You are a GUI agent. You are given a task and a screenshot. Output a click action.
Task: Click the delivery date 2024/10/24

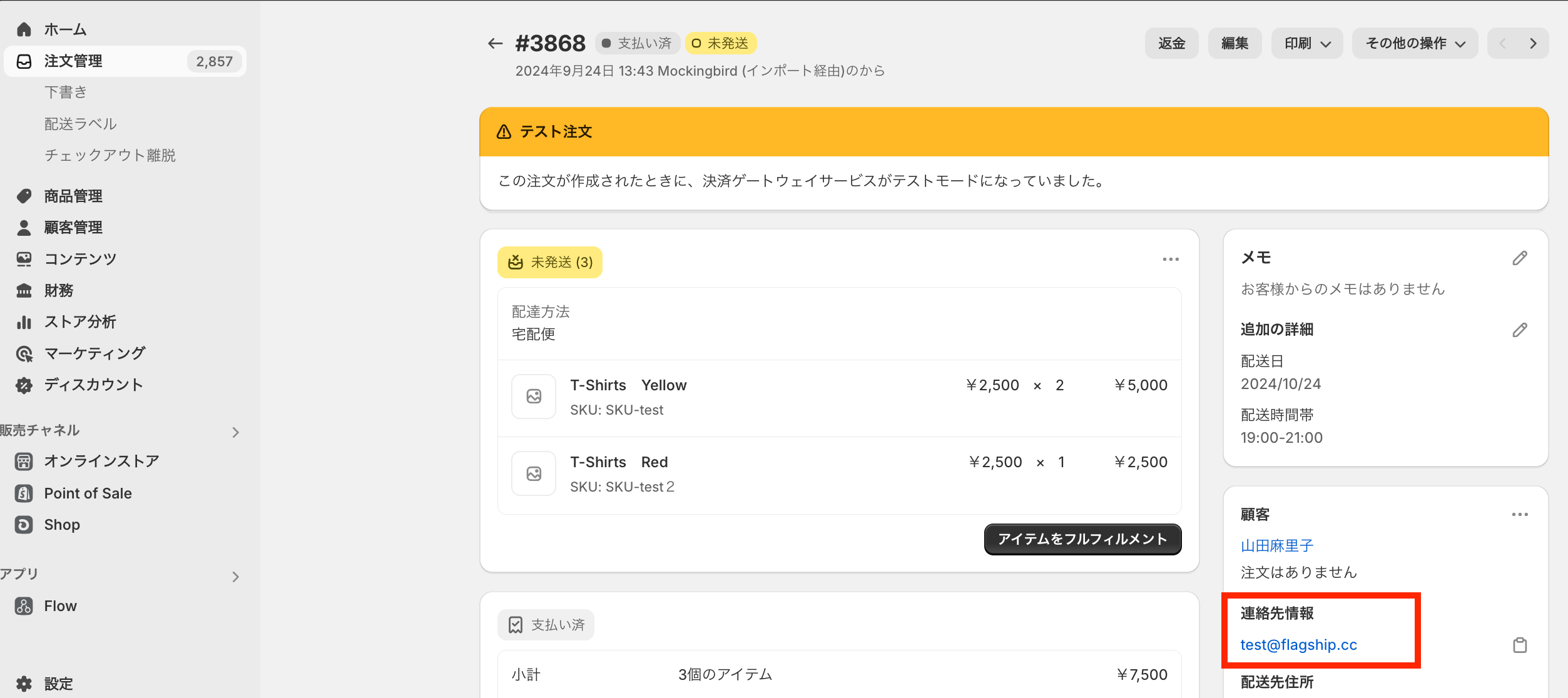coord(1281,384)
